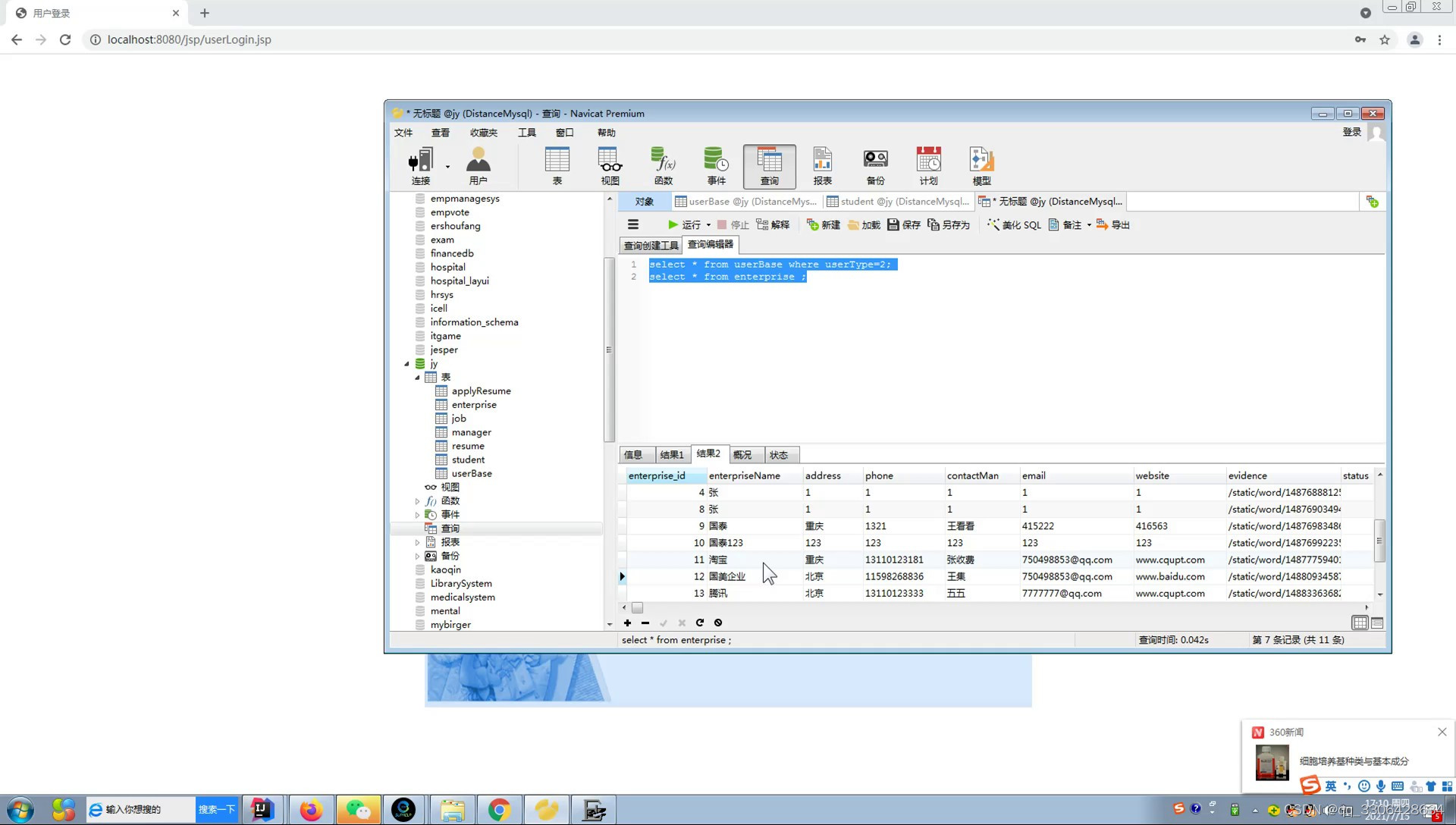The image size is (1456, 825).
Task: Click the browser address bar
Action: click(x=713, y=39)
